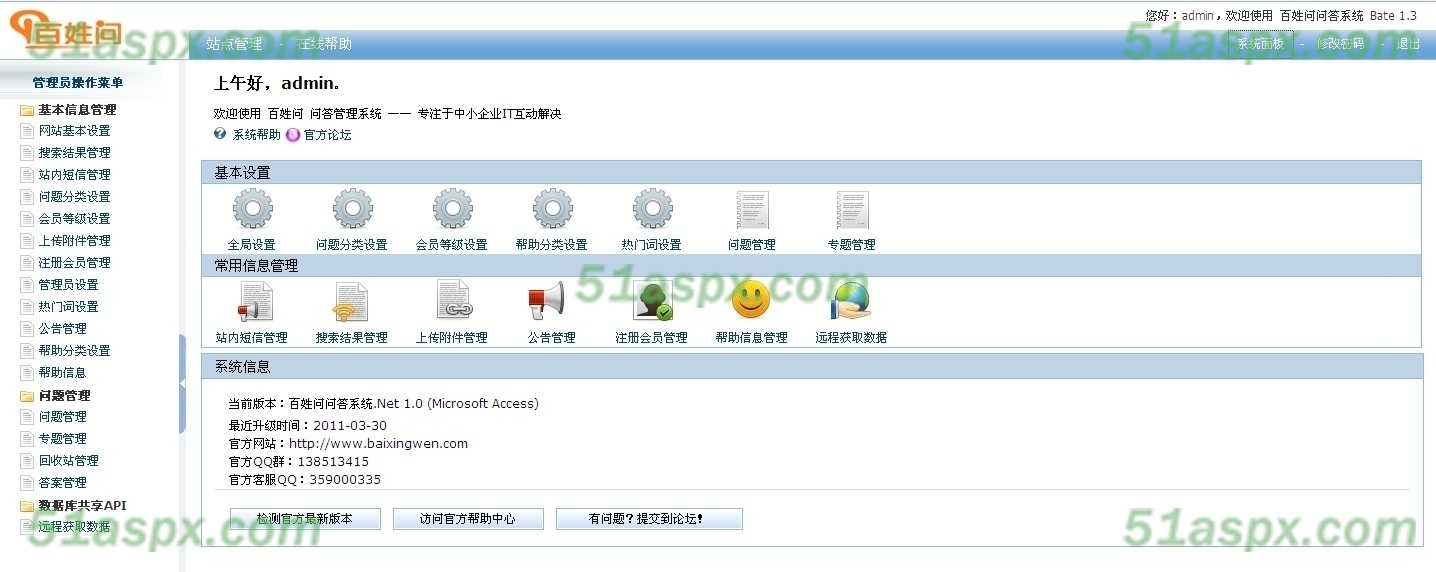Select 热门词设置 in the sidebar
This screenshot has width=1436, height=572.
pyautogui.click(x=68, y=307)
